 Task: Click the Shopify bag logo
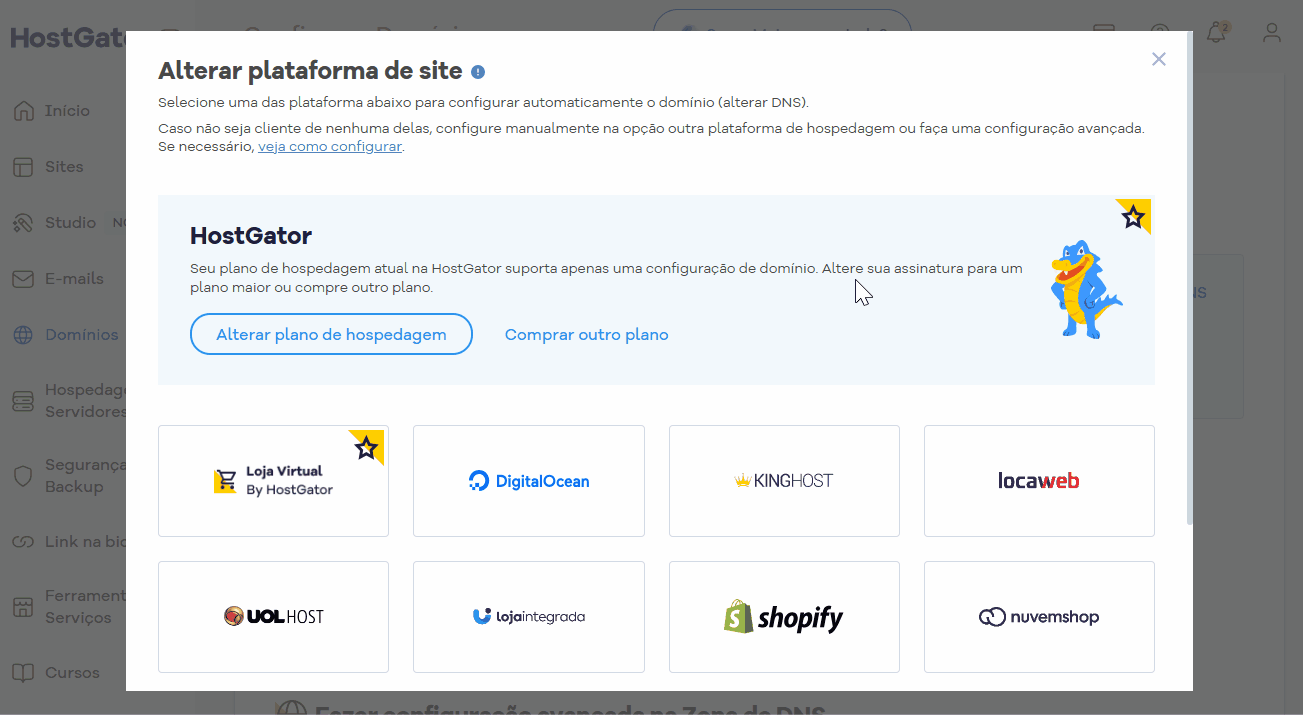[738, 616]
